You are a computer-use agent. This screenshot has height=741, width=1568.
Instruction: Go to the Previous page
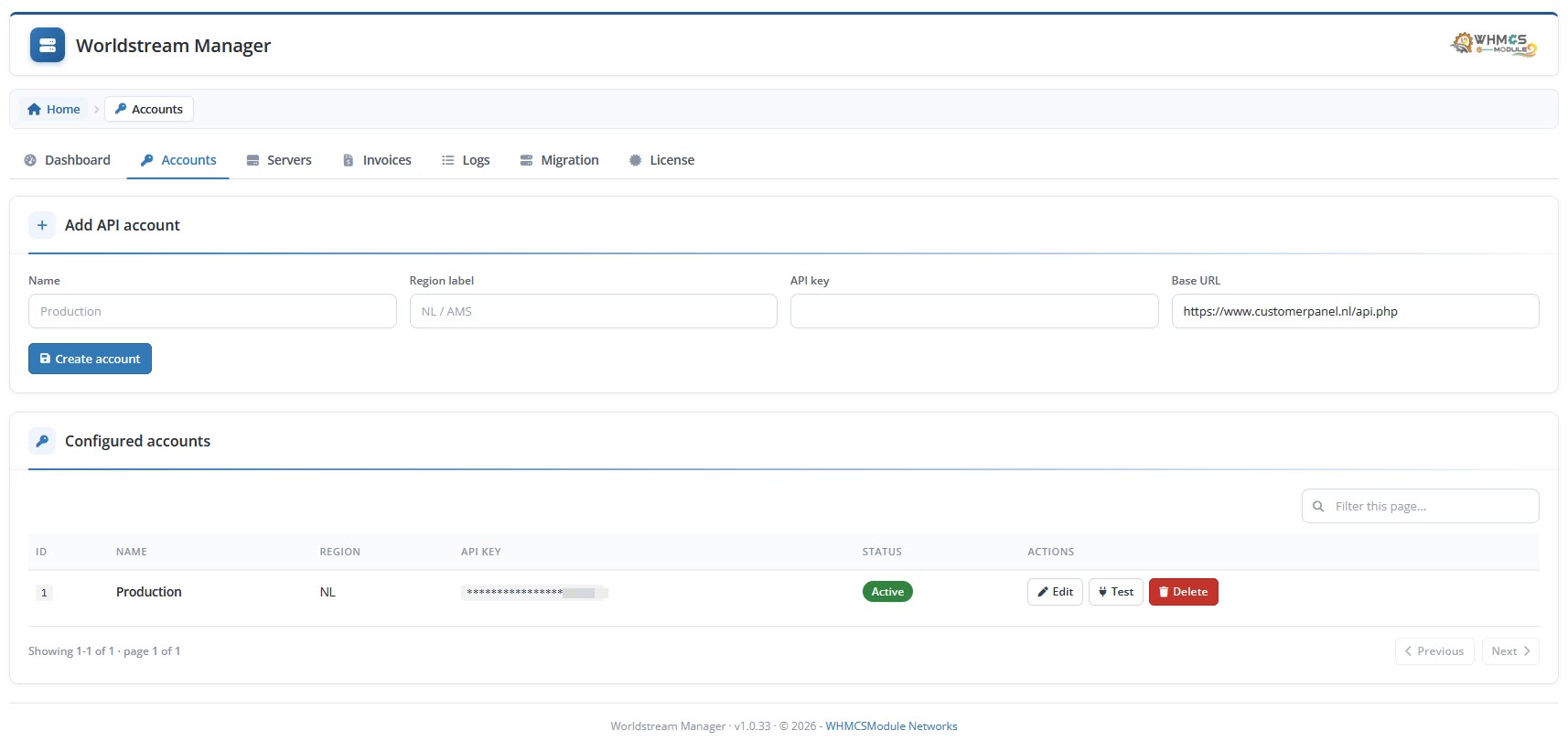pyautogui.click(x=1434, y=651)
